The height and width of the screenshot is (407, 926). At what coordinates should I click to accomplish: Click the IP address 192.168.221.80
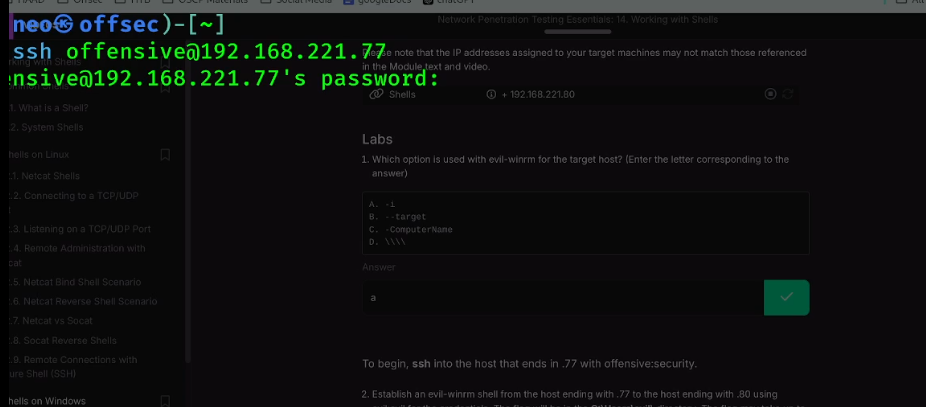click(542, 95)
